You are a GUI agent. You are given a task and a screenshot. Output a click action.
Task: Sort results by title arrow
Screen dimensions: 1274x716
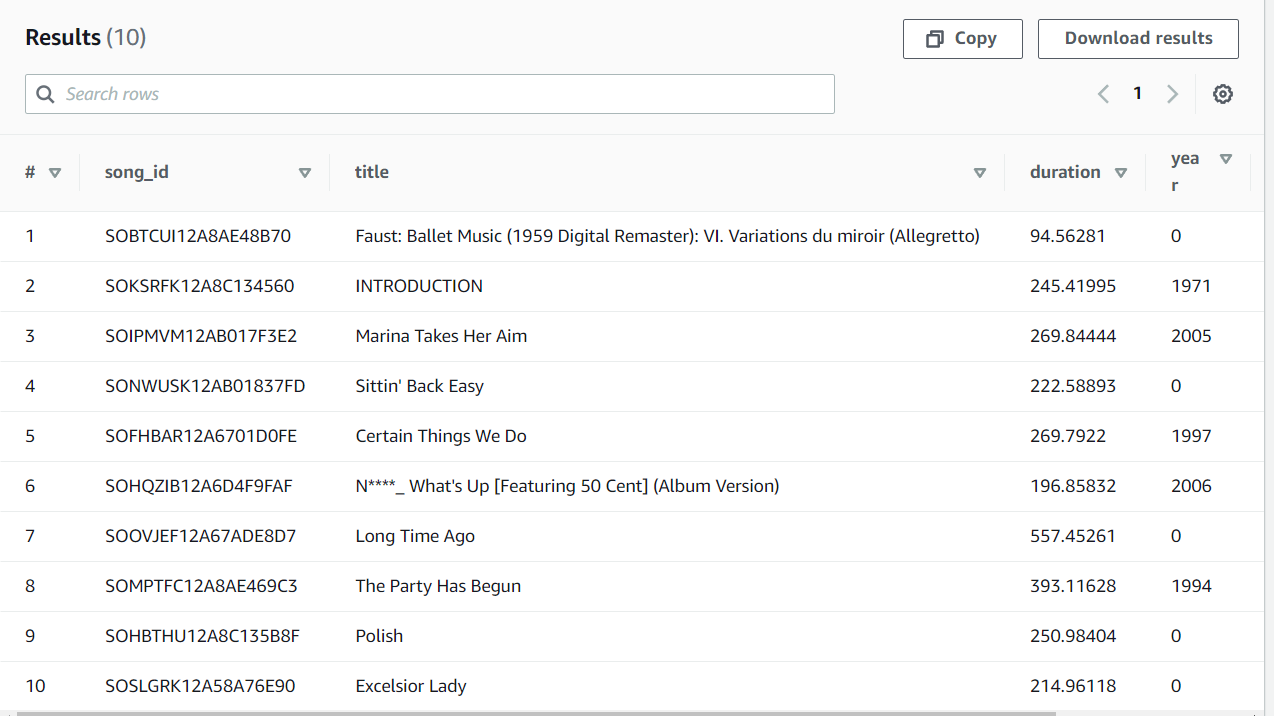[x=980, y=172]
